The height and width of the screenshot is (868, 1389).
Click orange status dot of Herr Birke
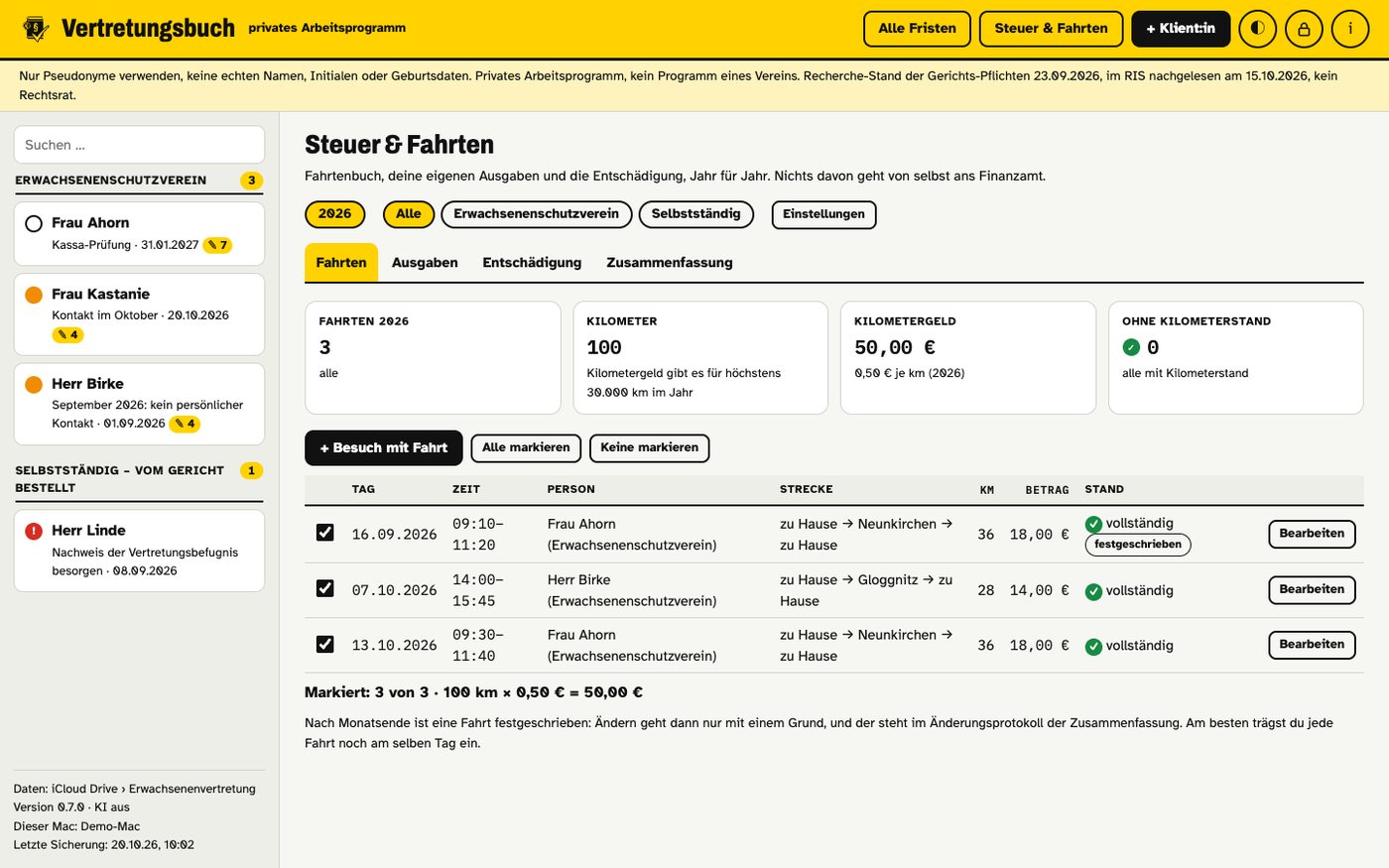(34, 384)
